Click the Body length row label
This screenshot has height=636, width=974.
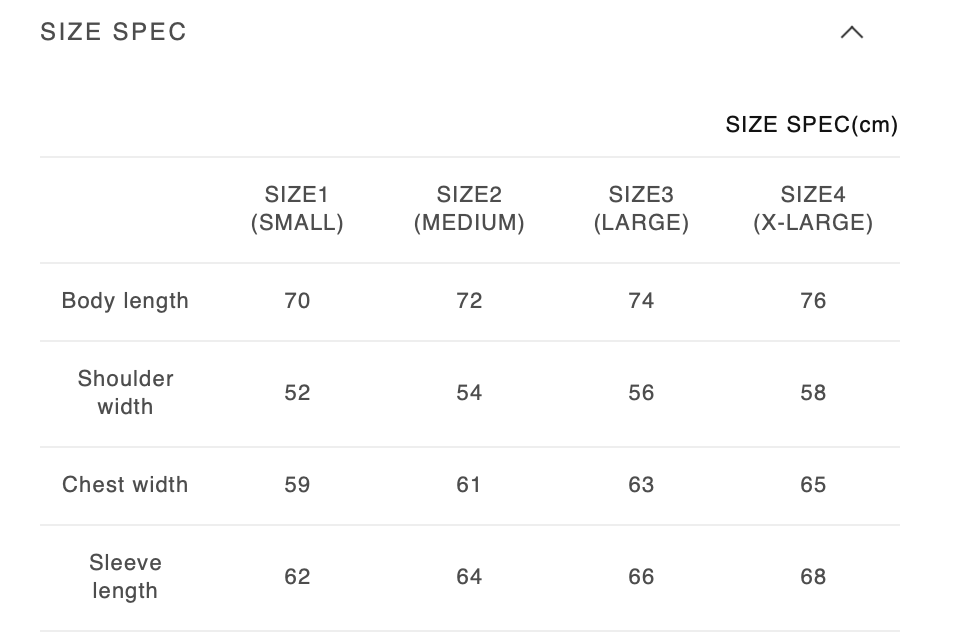125,301
